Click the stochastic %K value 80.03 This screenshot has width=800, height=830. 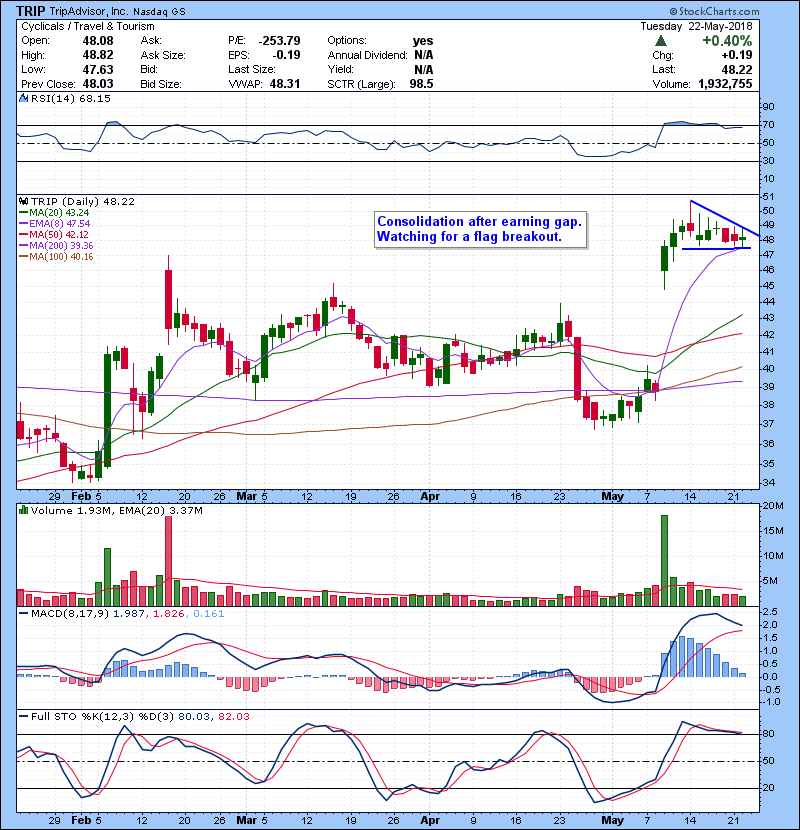point(193,716)
